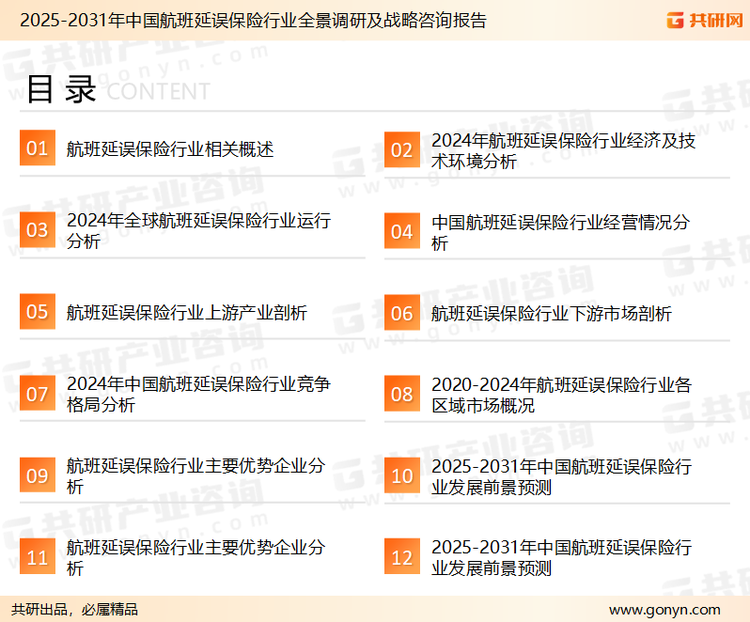The height and width of the screenshot is (622, 750).
Task: Open chapter 2024年中国航班延误保险行业竞争格局分析
Action: (199, 394)
